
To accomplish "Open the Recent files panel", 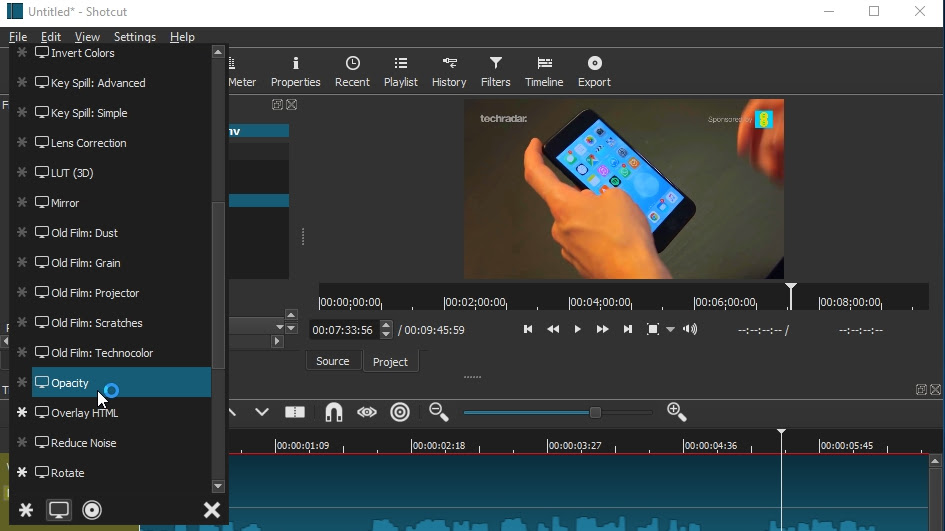I will [x=353, y=72].
